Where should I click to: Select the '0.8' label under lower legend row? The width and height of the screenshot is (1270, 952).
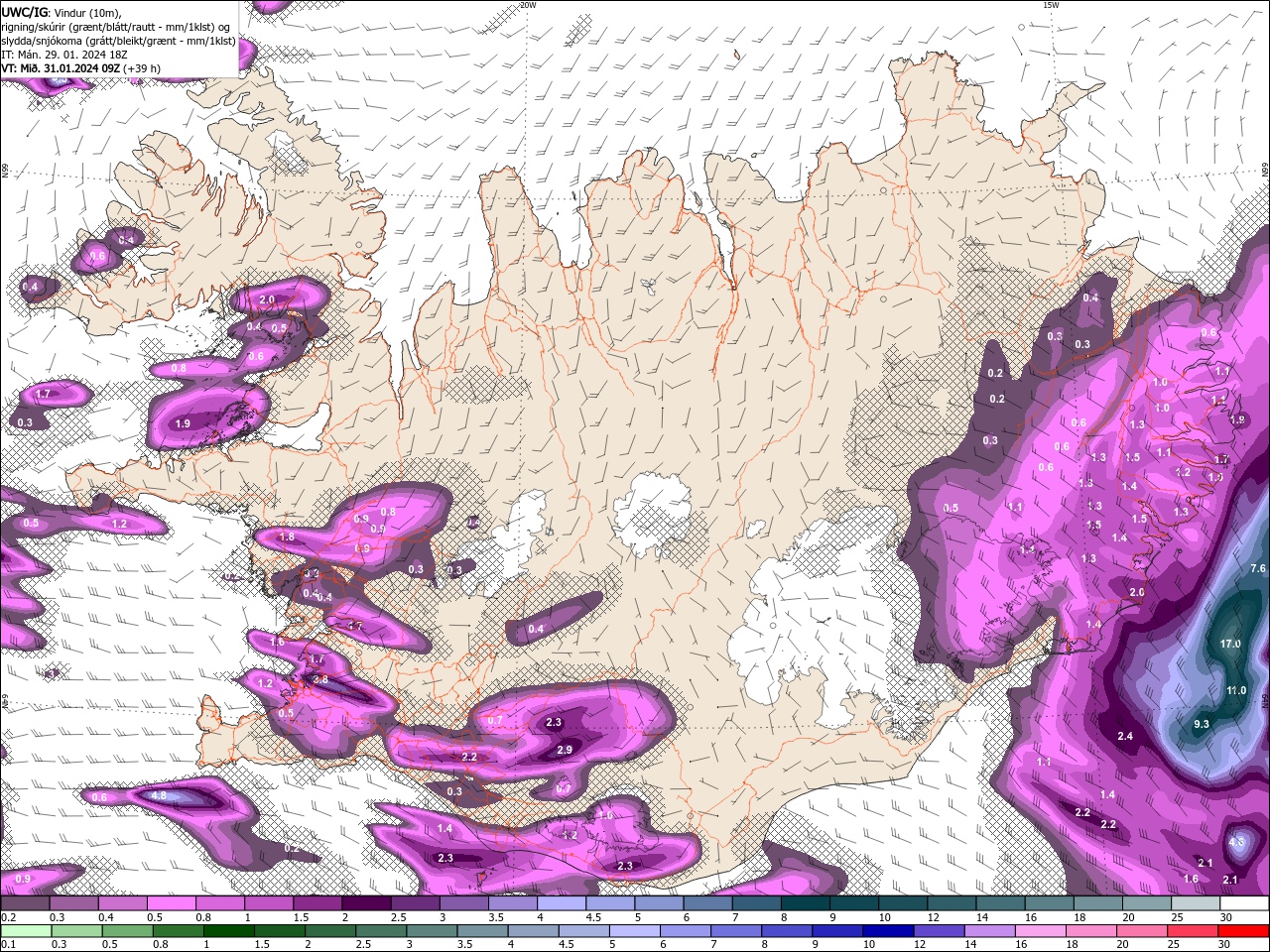pos(161,943)
